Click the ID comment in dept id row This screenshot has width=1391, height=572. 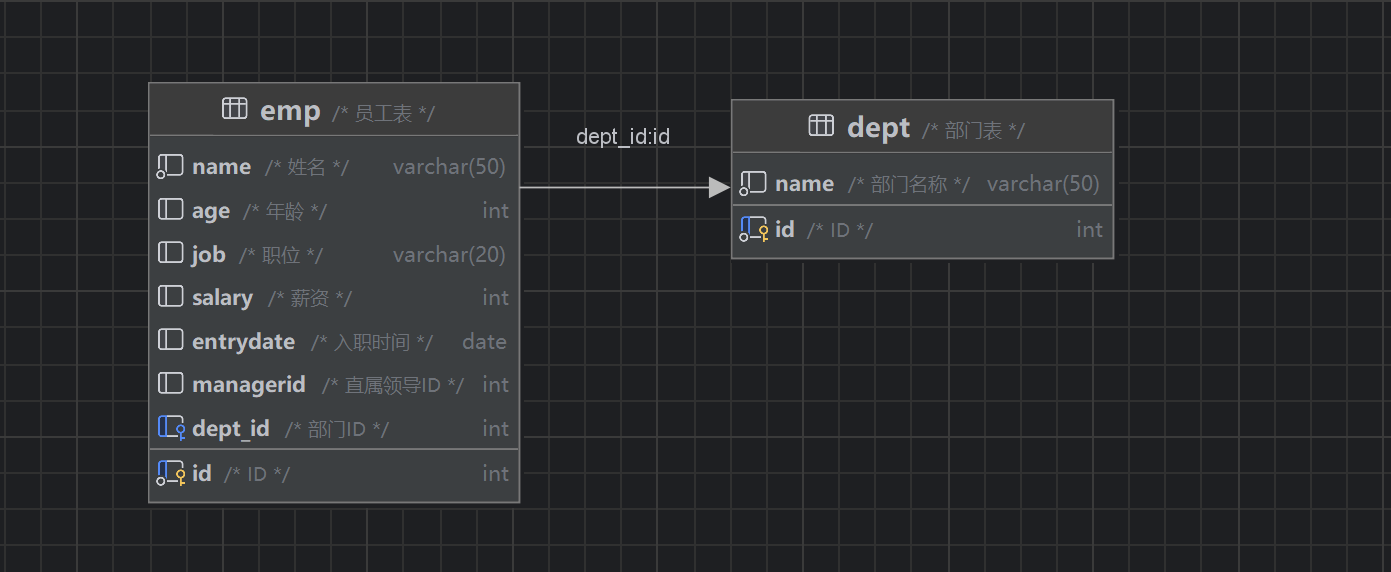840,230
